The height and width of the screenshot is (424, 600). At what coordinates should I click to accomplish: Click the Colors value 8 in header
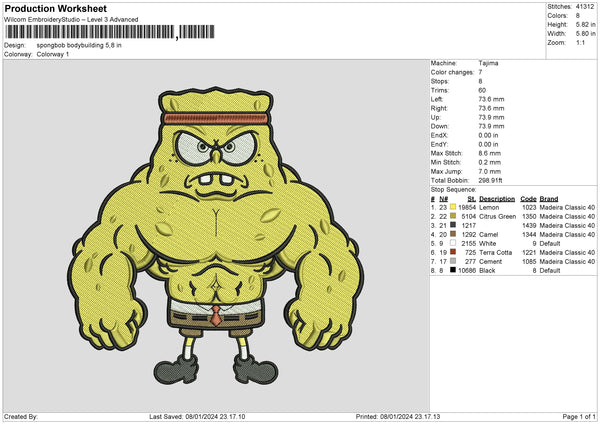tap(577, 16)
